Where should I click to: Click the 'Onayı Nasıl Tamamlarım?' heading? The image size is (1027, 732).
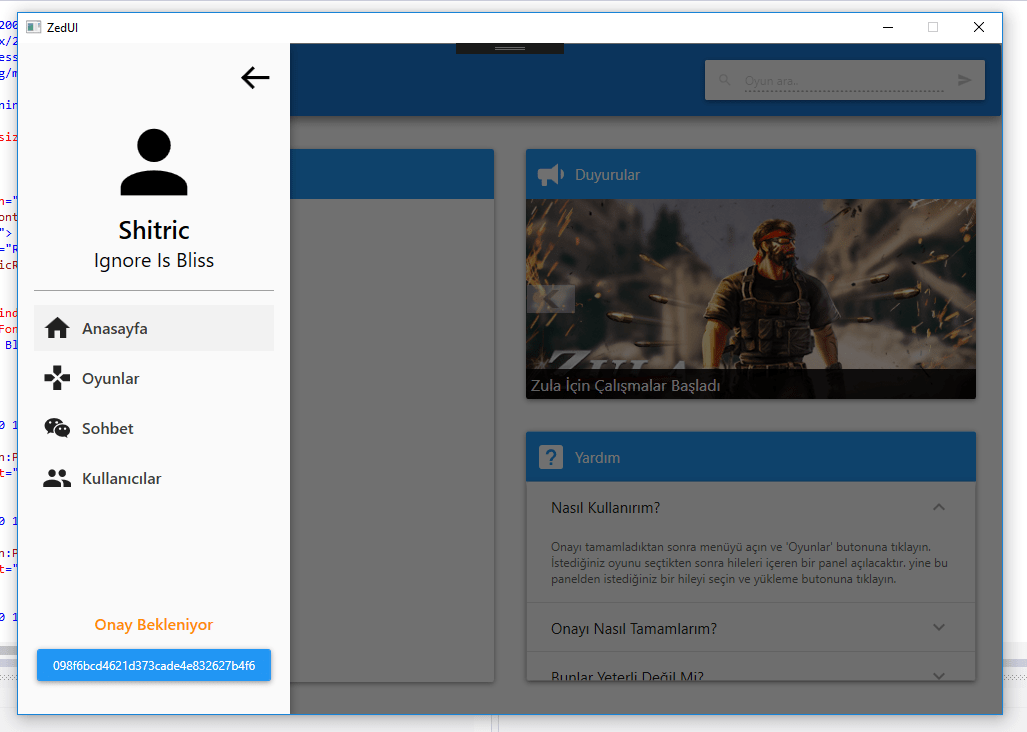tap(634, 629)
